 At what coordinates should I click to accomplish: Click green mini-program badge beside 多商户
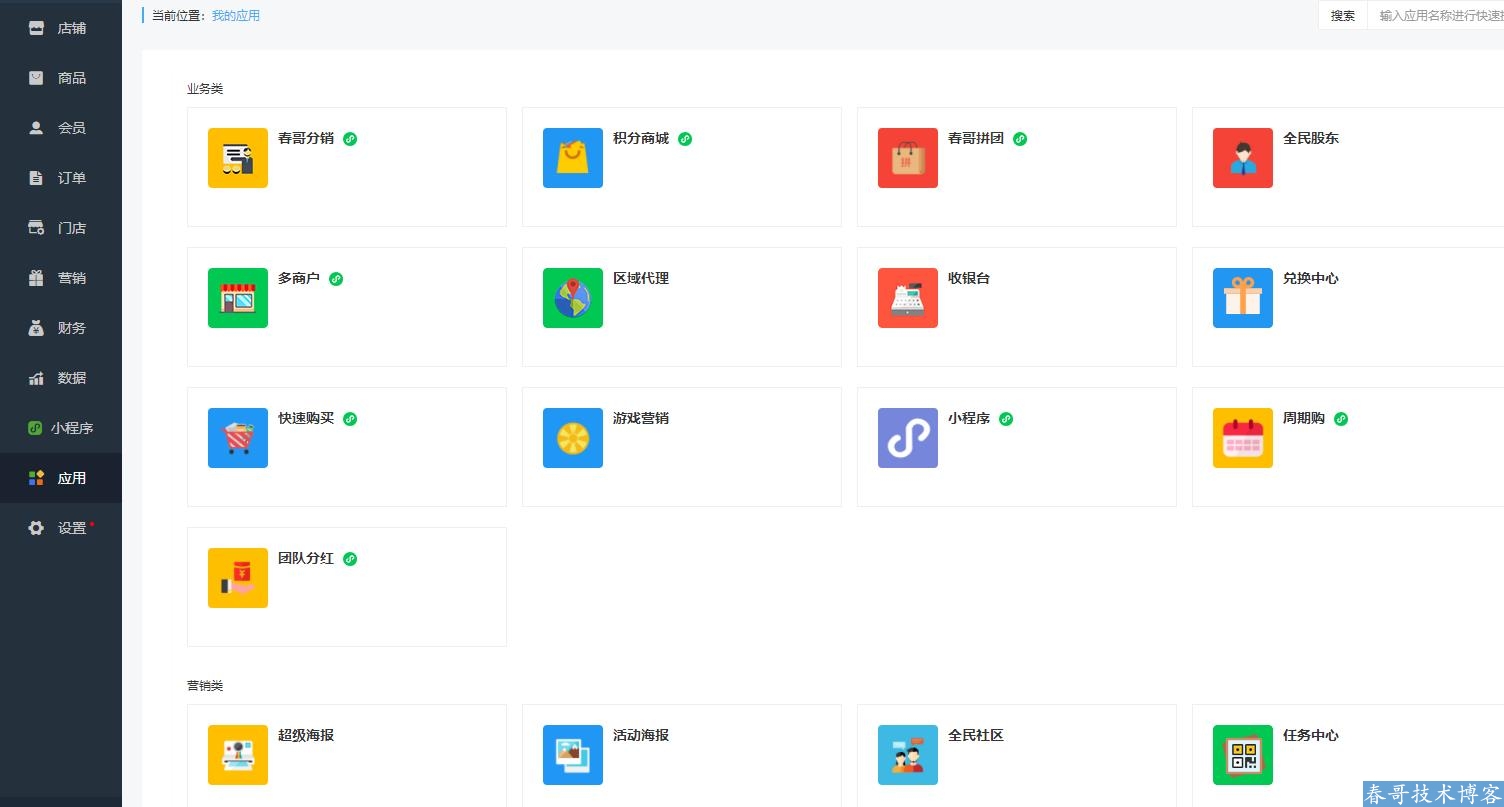(x=336, y=279)
